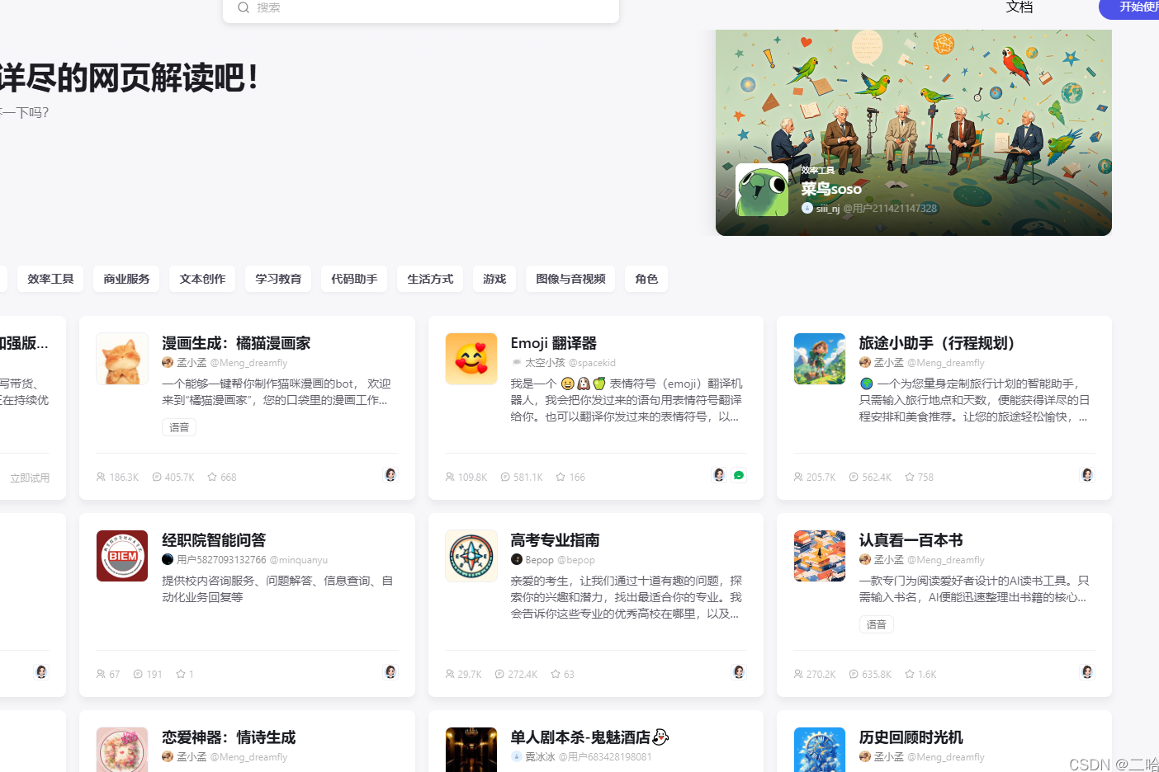Click the chat-count icon beside 191
The width and height of the screenshot is (1159, 772).
tap(138, 674)
